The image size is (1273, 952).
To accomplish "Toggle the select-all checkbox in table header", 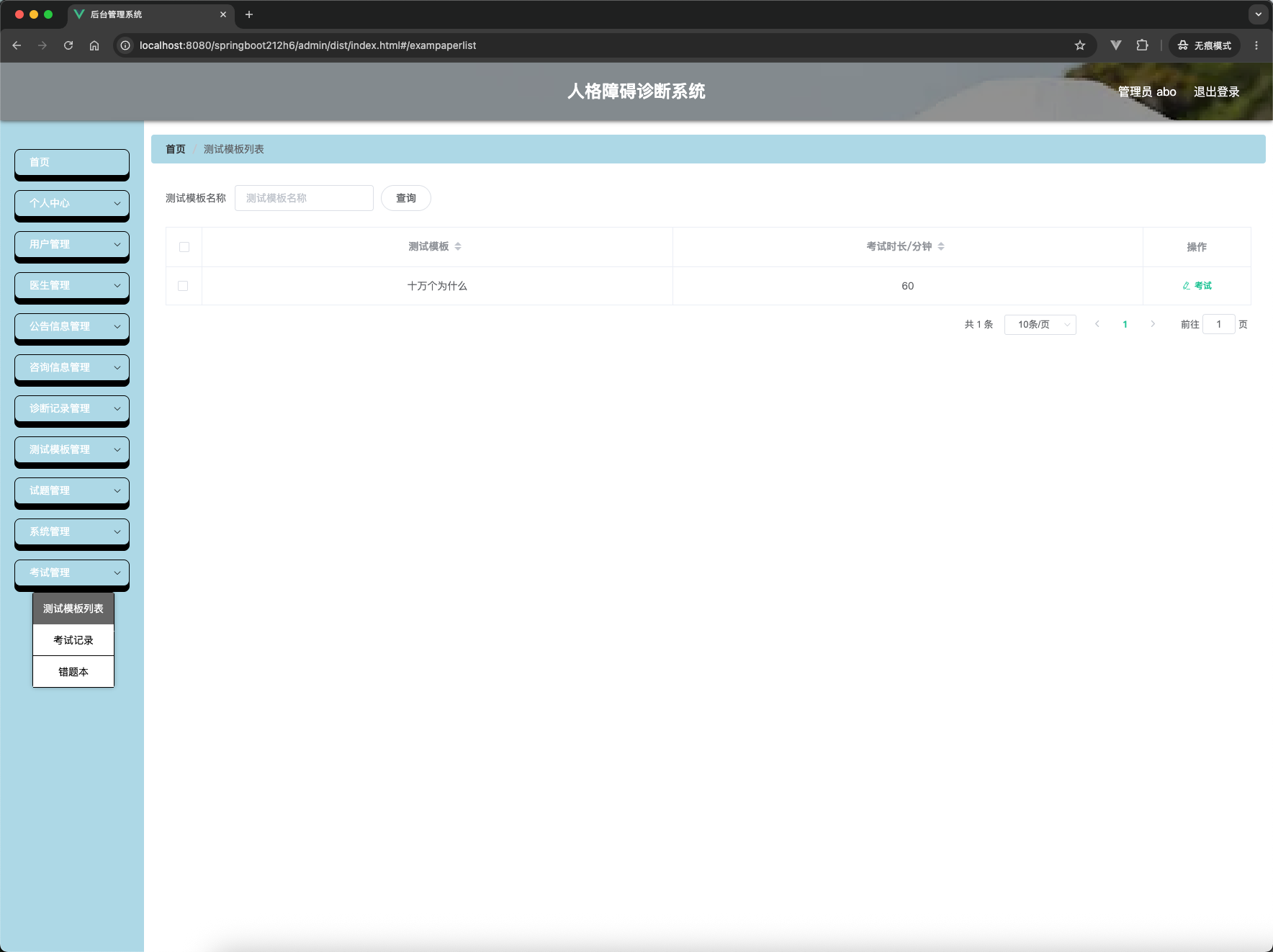I will 184,247.
